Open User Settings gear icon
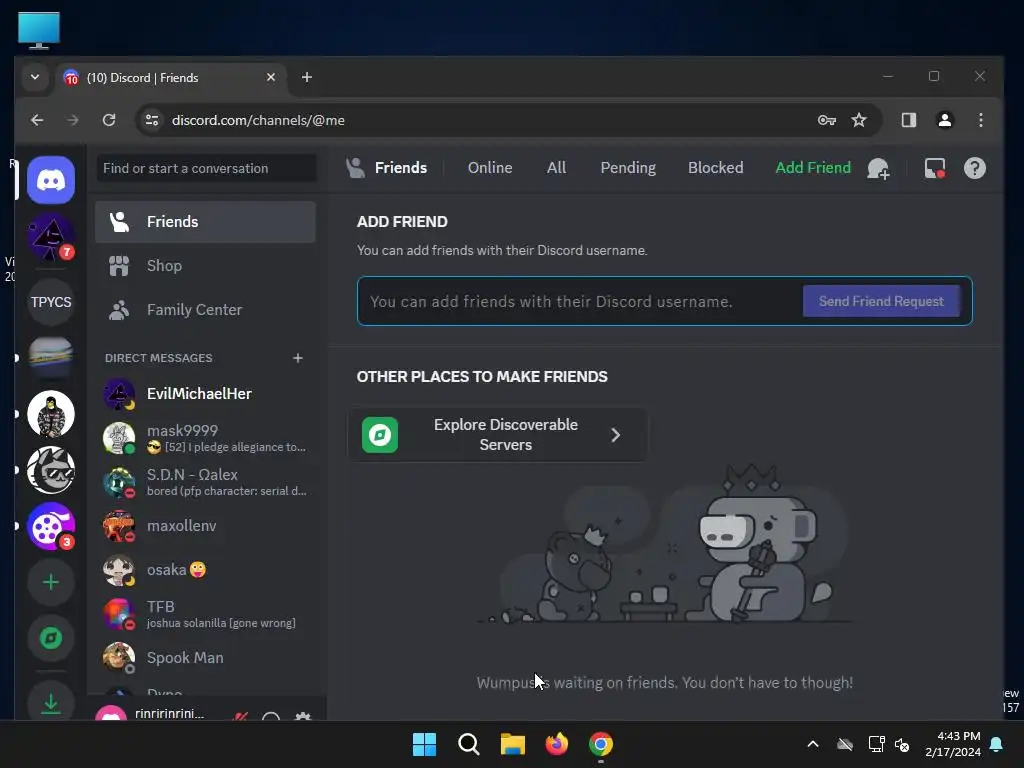This screenshot has height=768, width=1024. coord(302,716)
